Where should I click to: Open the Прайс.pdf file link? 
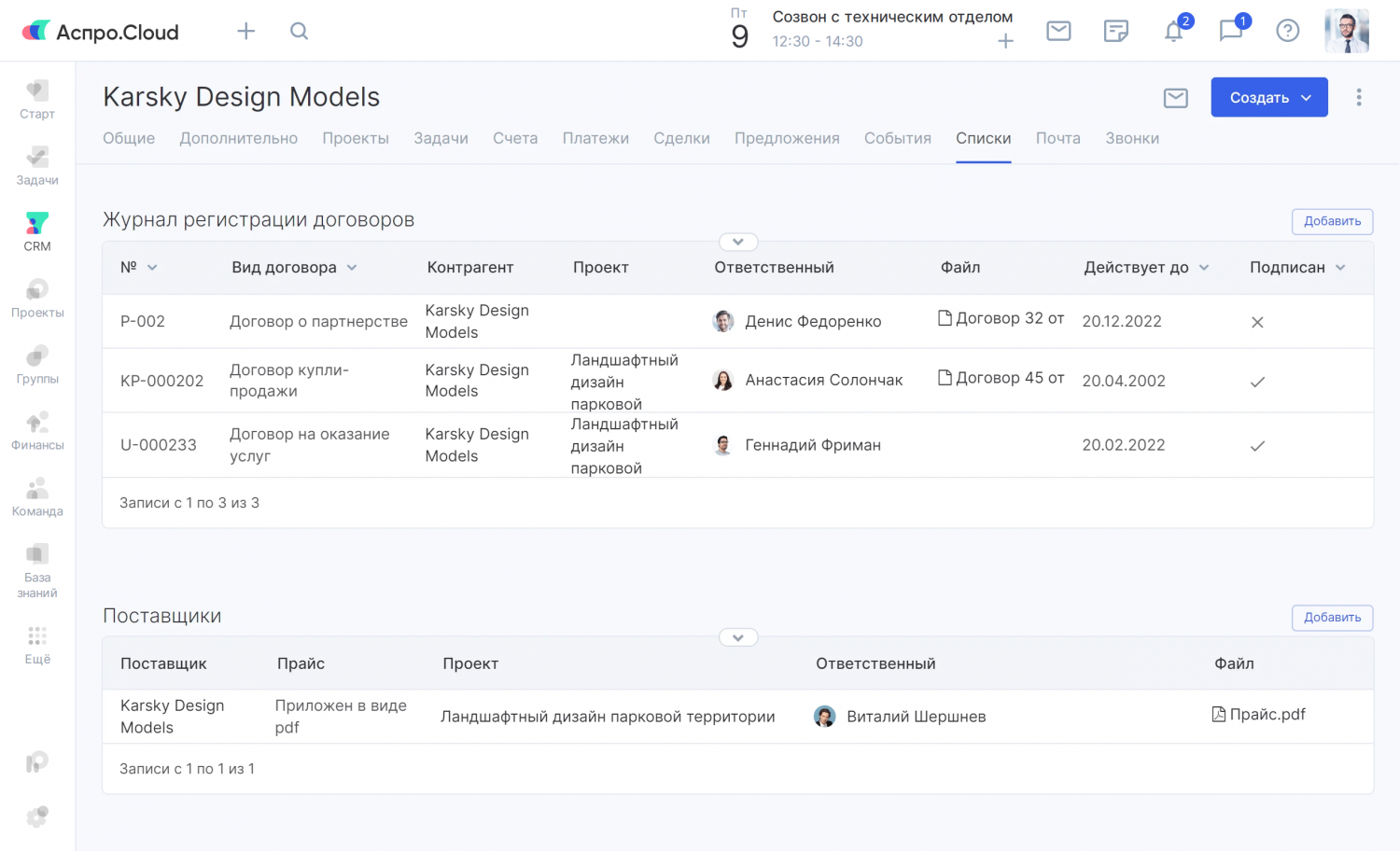[1267, 715]
